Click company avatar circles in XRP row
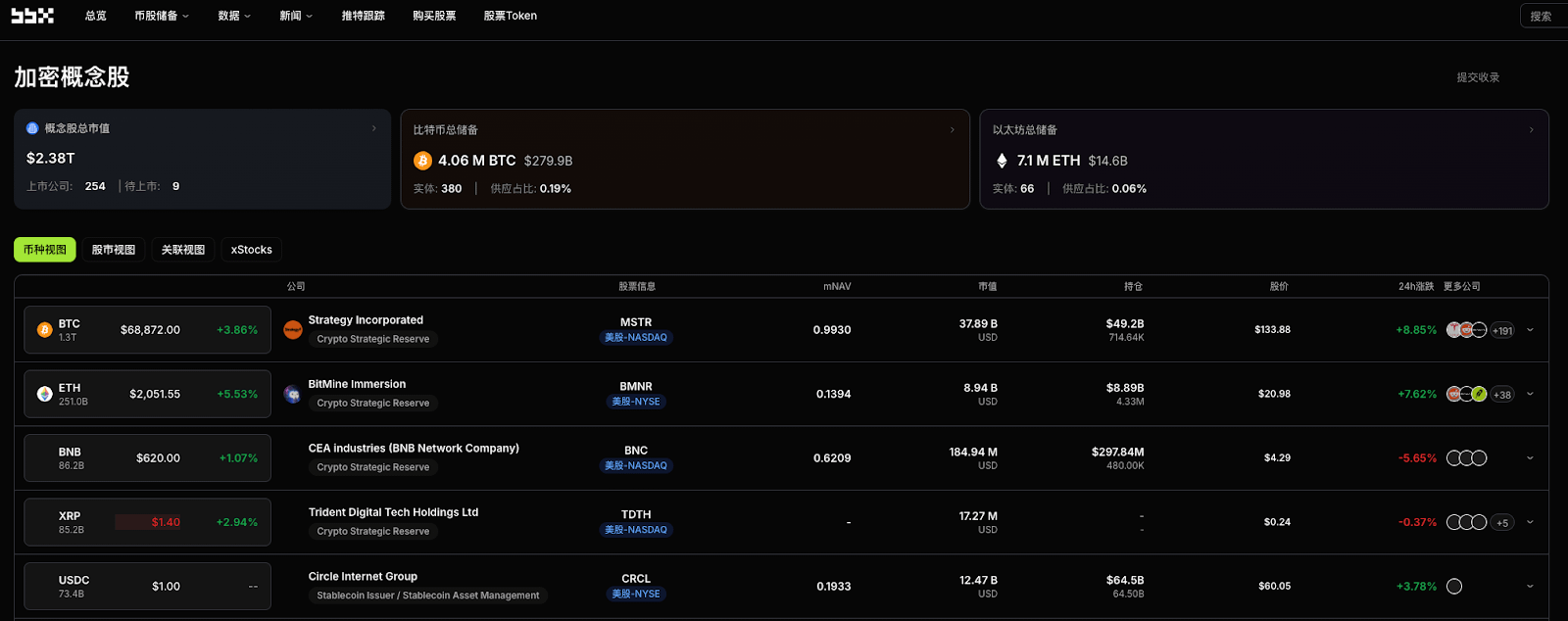This screenshot has width=1568, height=621. [1467, 522]
